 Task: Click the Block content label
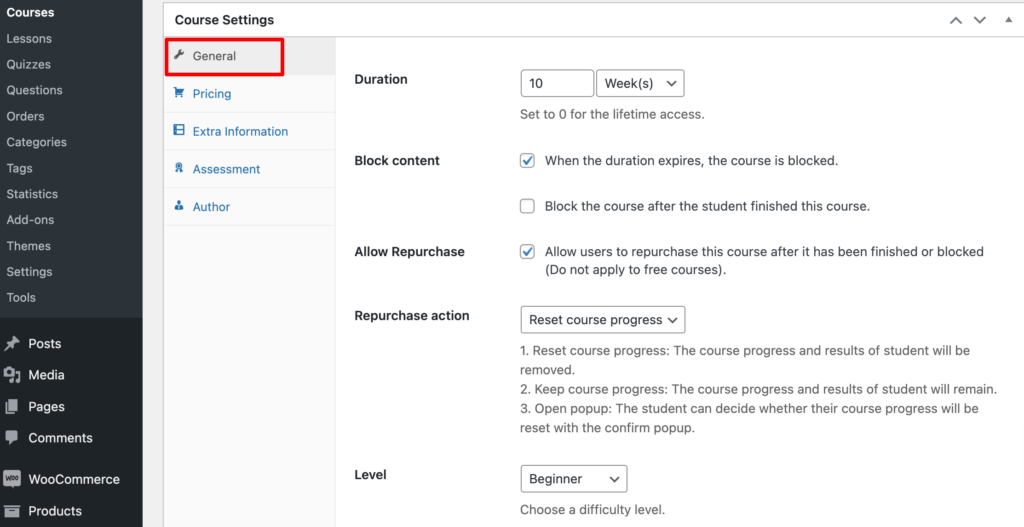point(397,161)
